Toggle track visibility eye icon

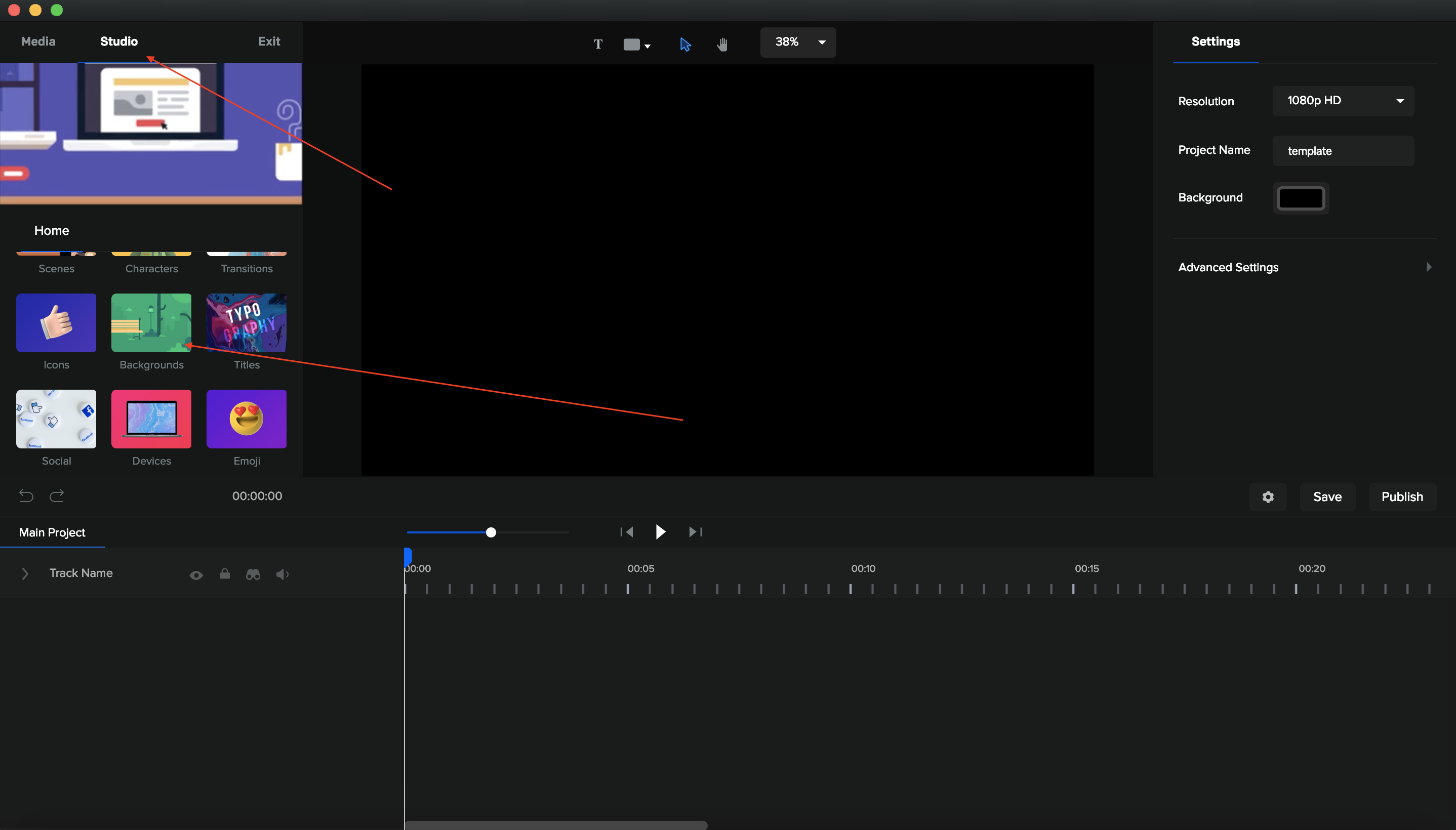click(x=196, y=574)
